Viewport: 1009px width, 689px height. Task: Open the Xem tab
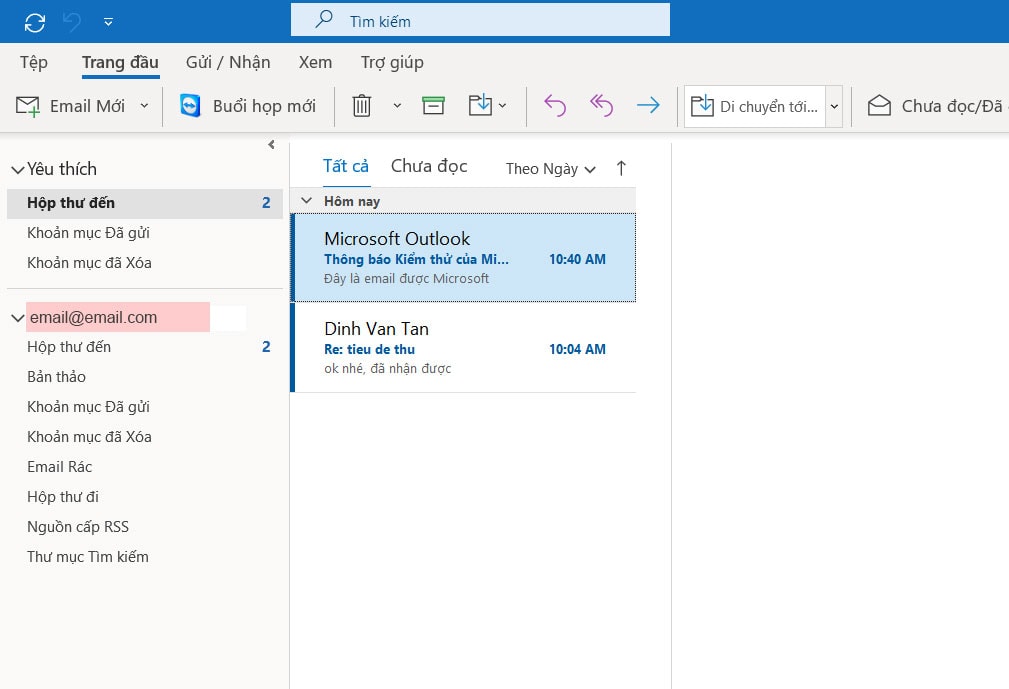click(x=315, y=62)
